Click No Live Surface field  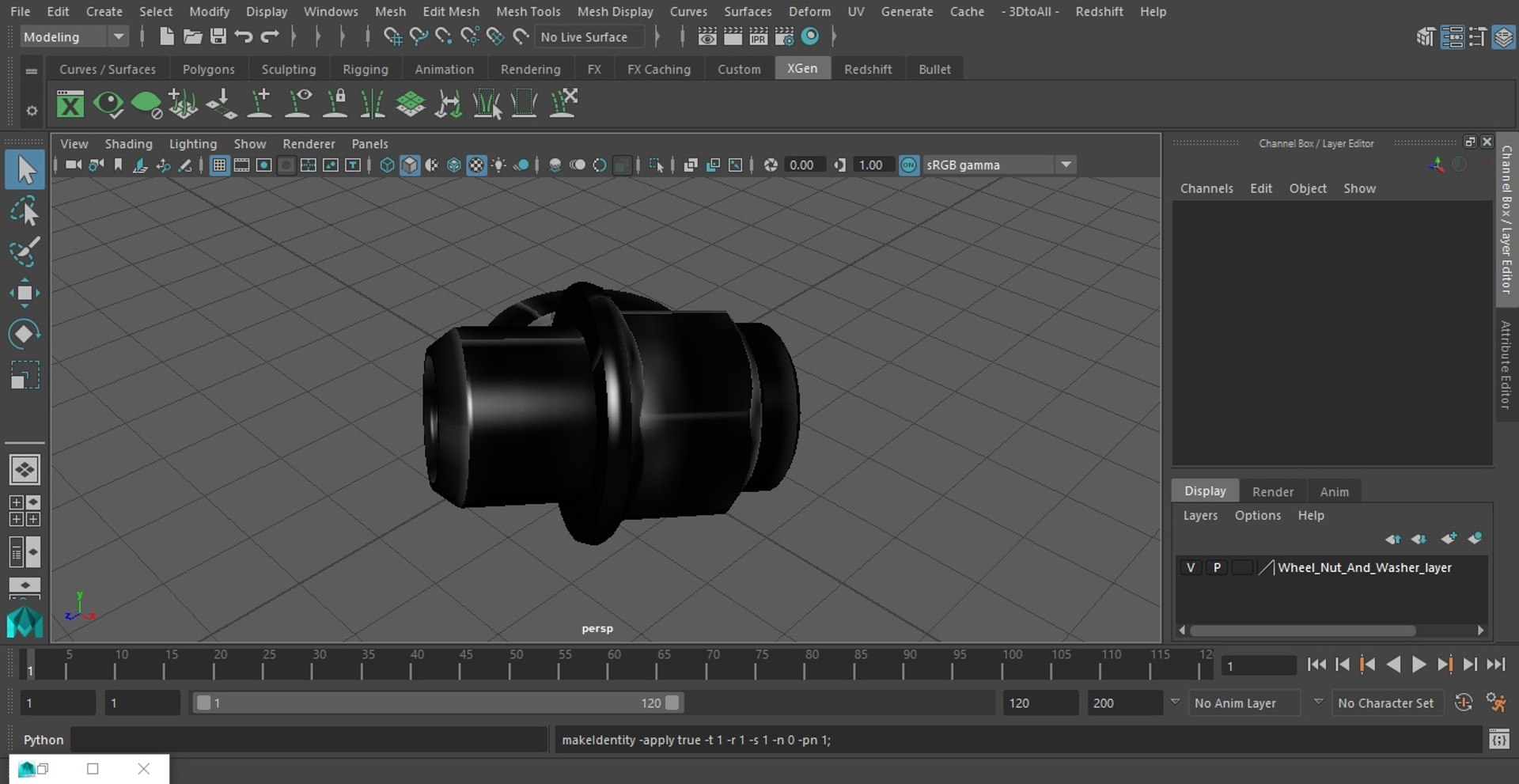589,36
